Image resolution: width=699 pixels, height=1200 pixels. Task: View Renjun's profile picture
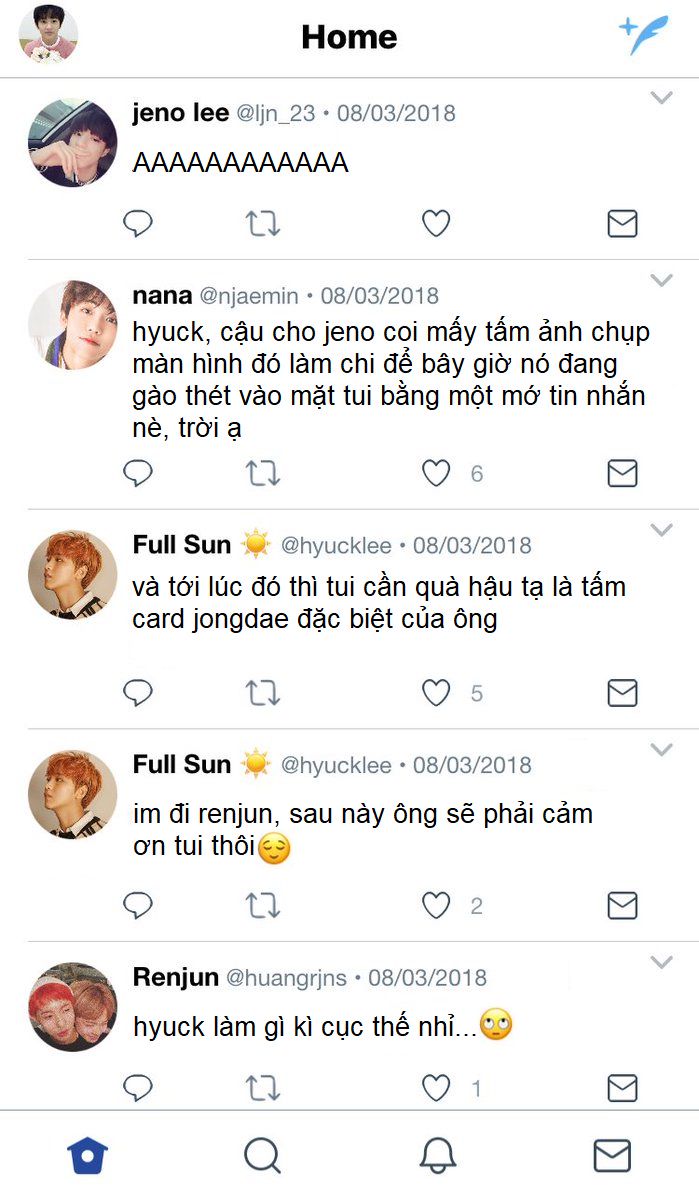(x=73, y=1007)
